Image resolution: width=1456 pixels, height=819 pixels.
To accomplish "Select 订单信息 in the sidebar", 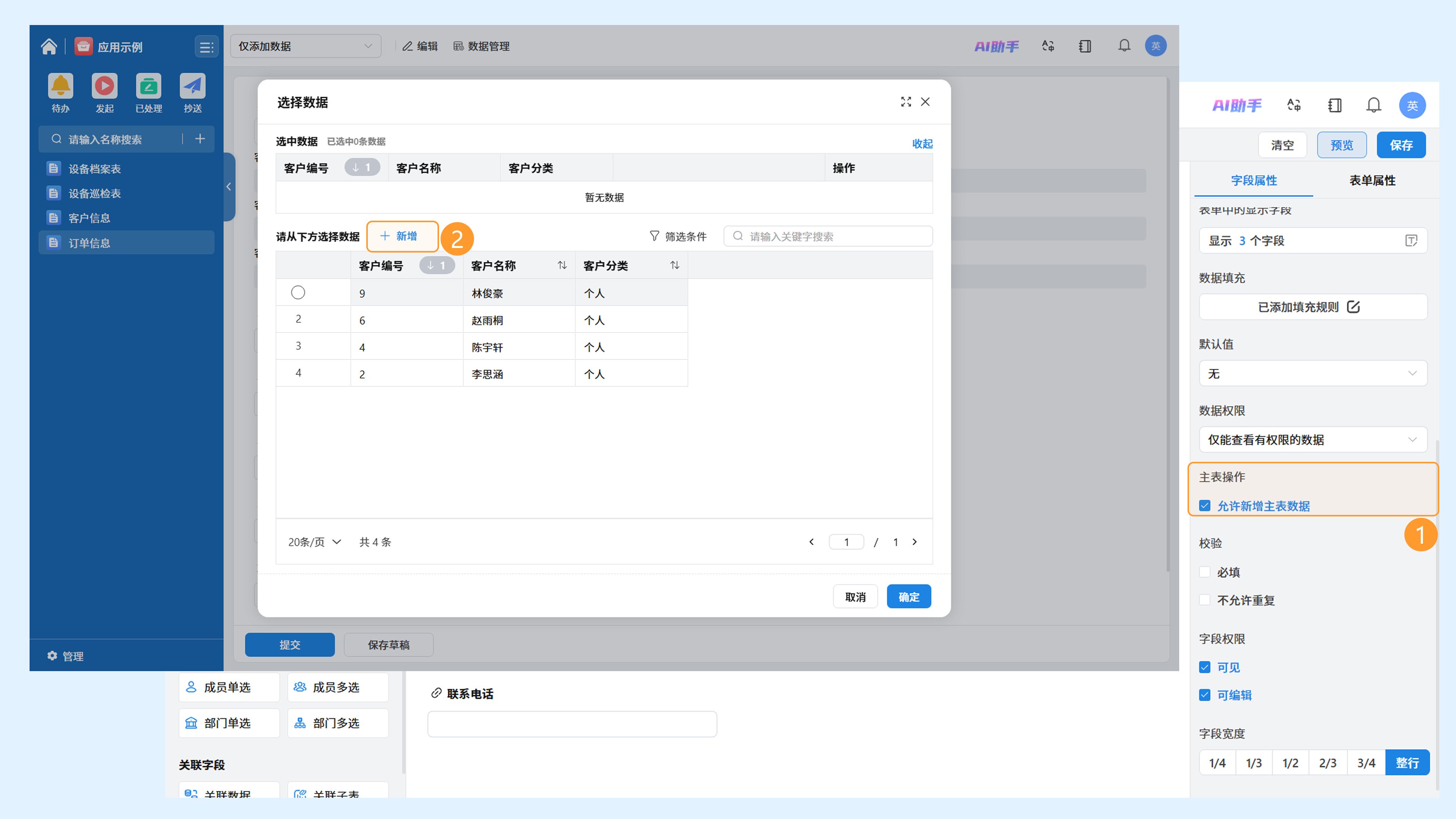I will (127, 243).
